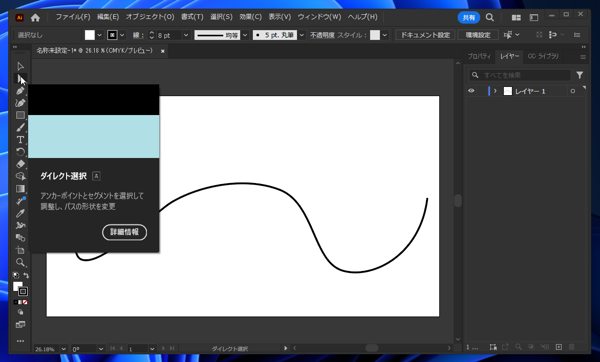Expand レイヤー 1 in Layers panel
The width and height of the screenshot is (600, 362).
tap(495, 91)
